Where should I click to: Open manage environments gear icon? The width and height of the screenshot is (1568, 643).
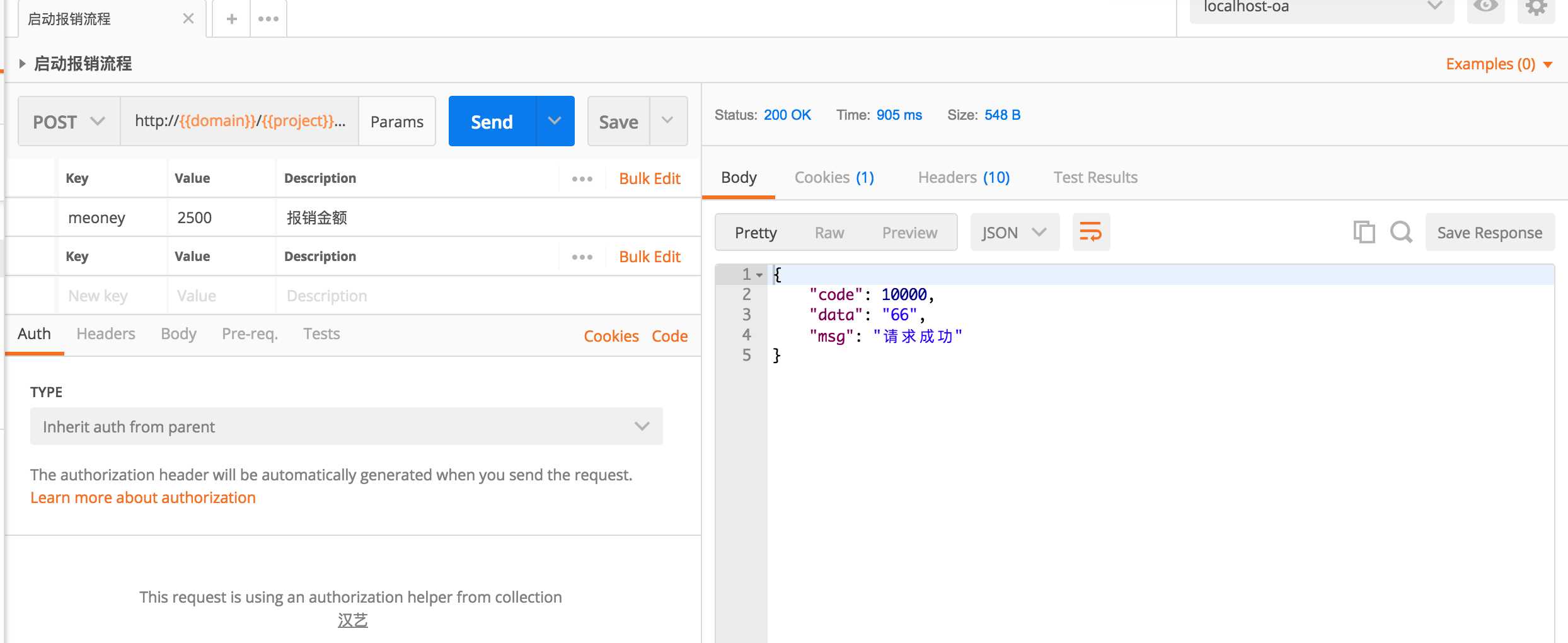coord(1536,8)
